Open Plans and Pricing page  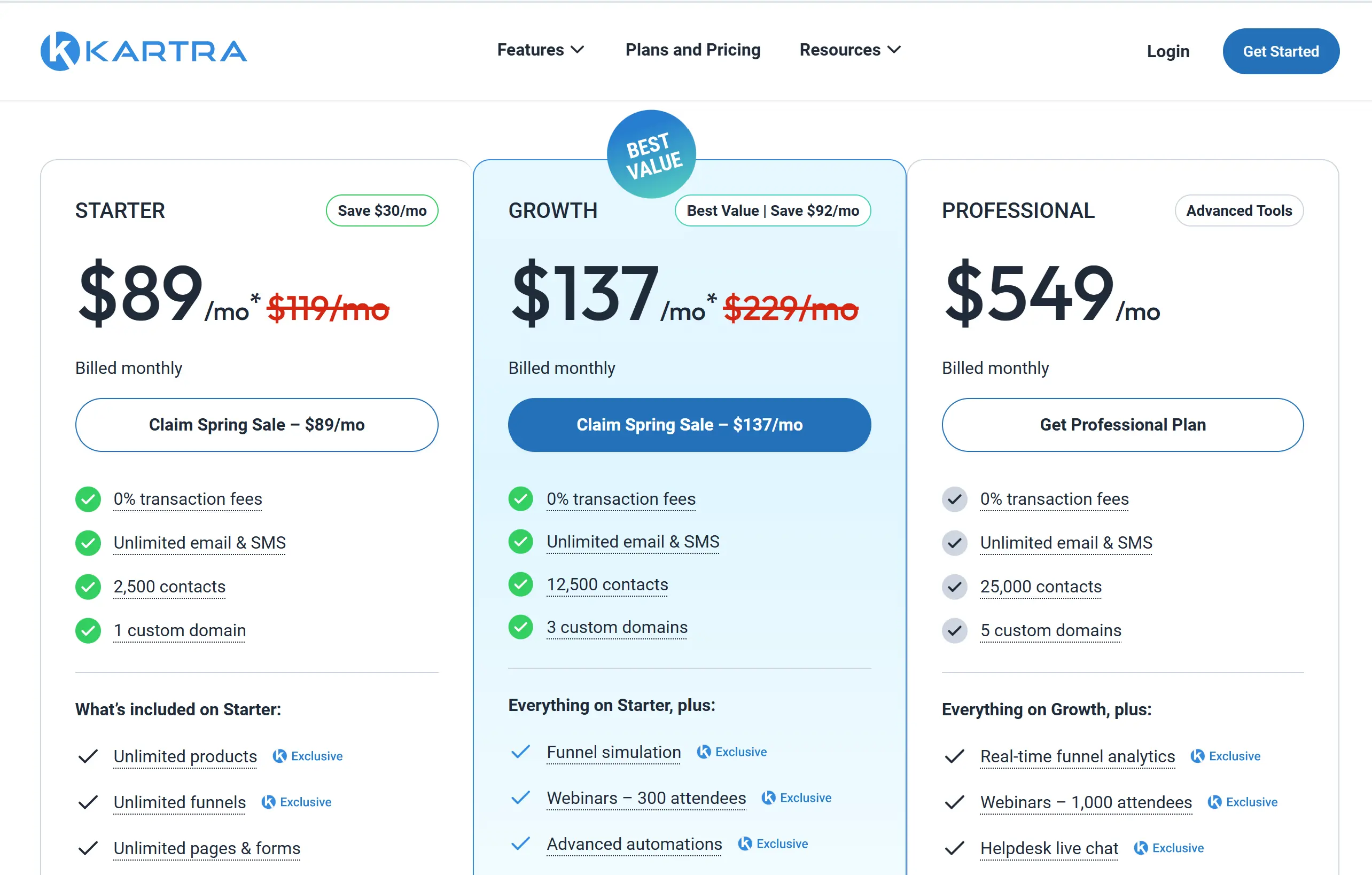pos(692,50)
